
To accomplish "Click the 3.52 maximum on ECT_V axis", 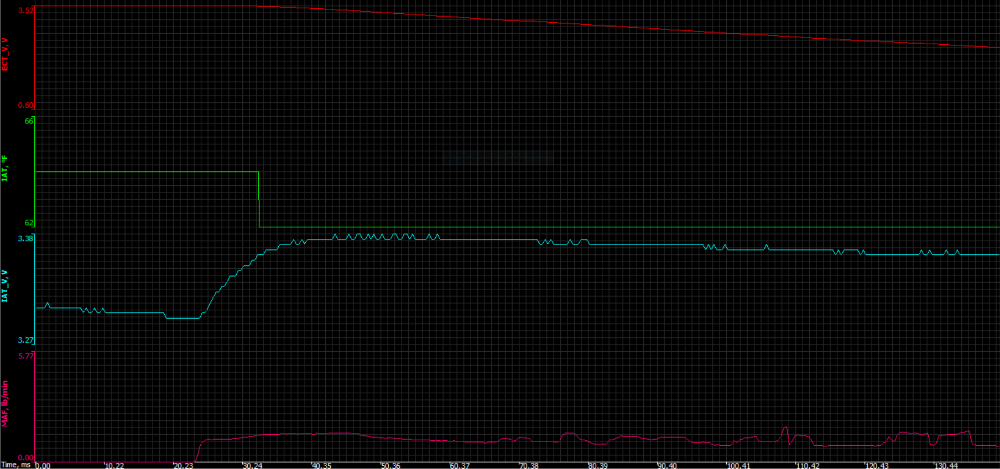I will click(27, 10).
